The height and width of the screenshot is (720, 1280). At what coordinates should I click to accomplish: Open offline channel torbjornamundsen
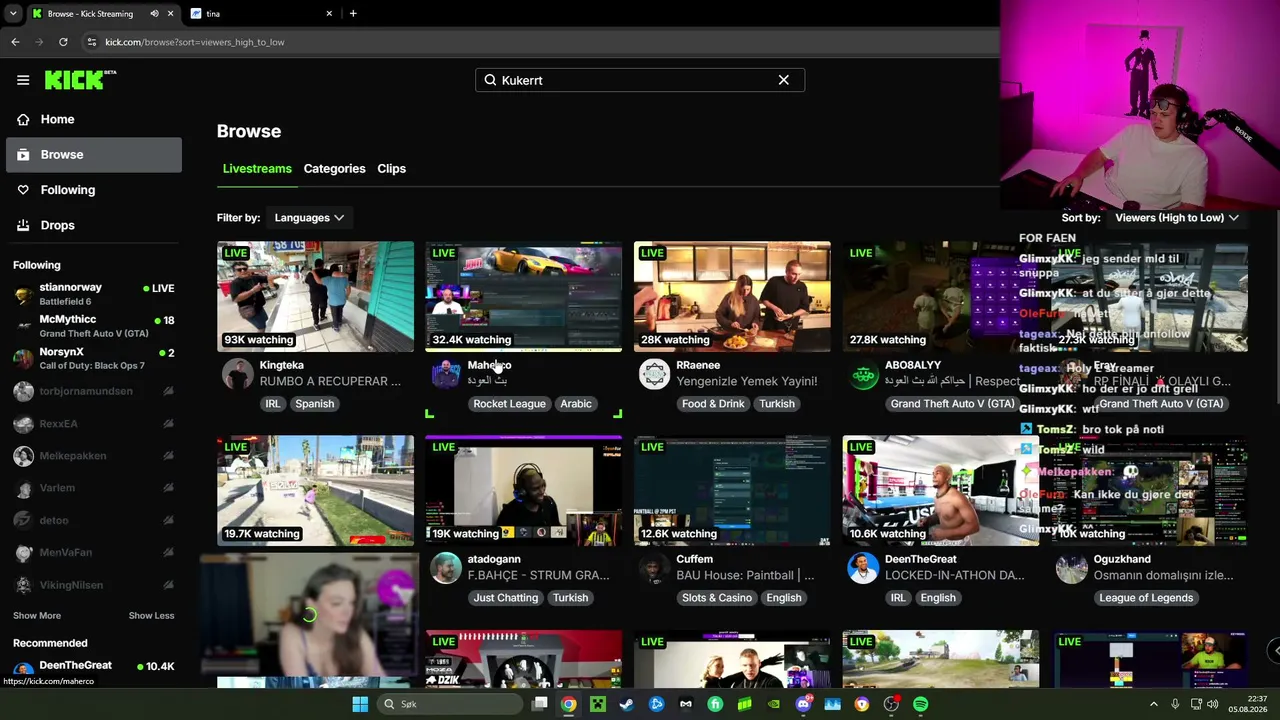(x=94, y=391)
